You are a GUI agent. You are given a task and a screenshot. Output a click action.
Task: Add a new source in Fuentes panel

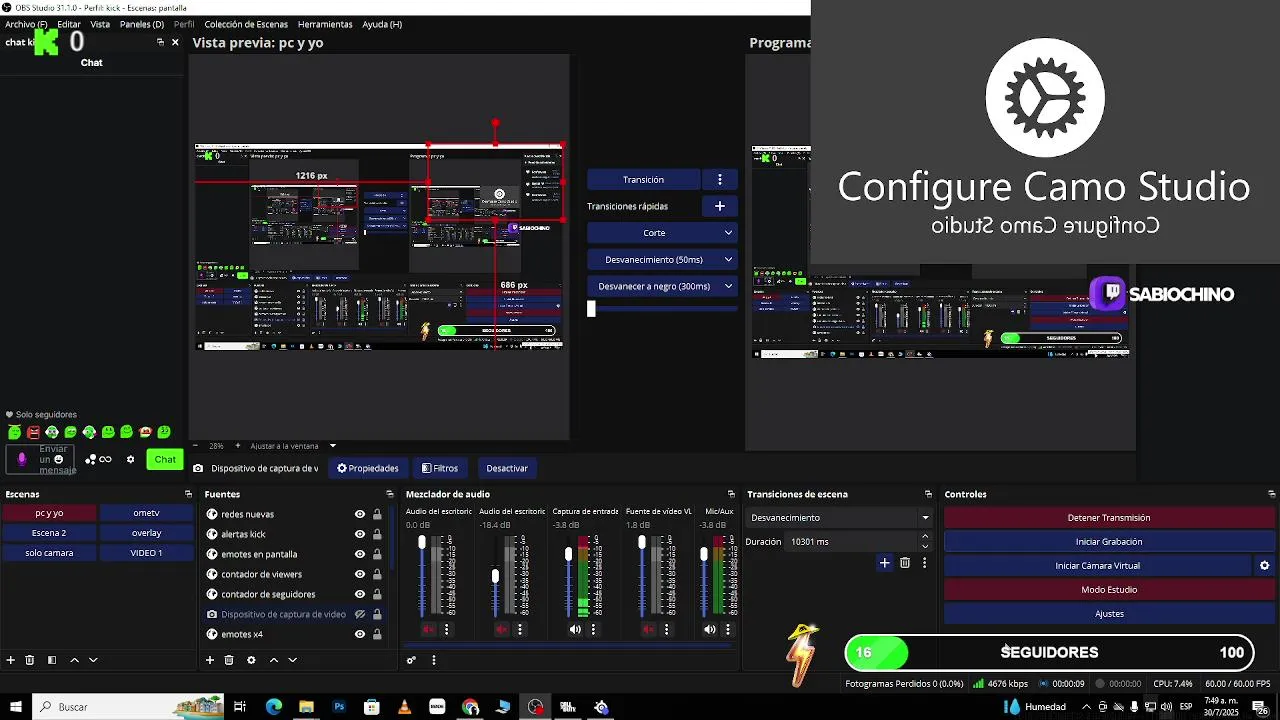[x=210, y=660]
